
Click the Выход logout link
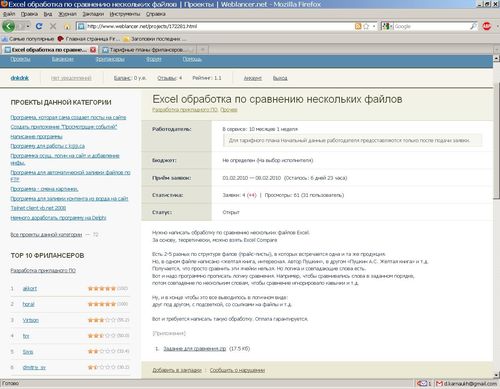pyautogui.click(x=280, y=78)
